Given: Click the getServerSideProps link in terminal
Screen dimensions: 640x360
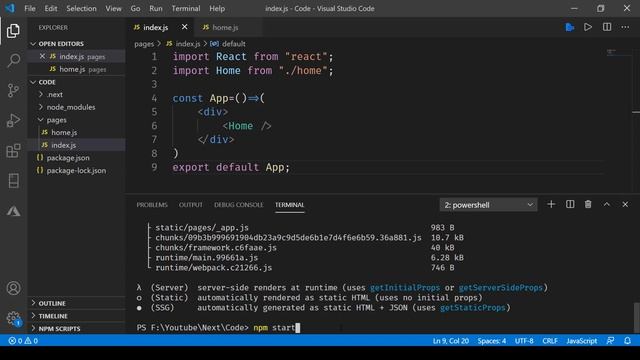Looking at the screenshot, I should pyautogui.click(x=501, y=288).
